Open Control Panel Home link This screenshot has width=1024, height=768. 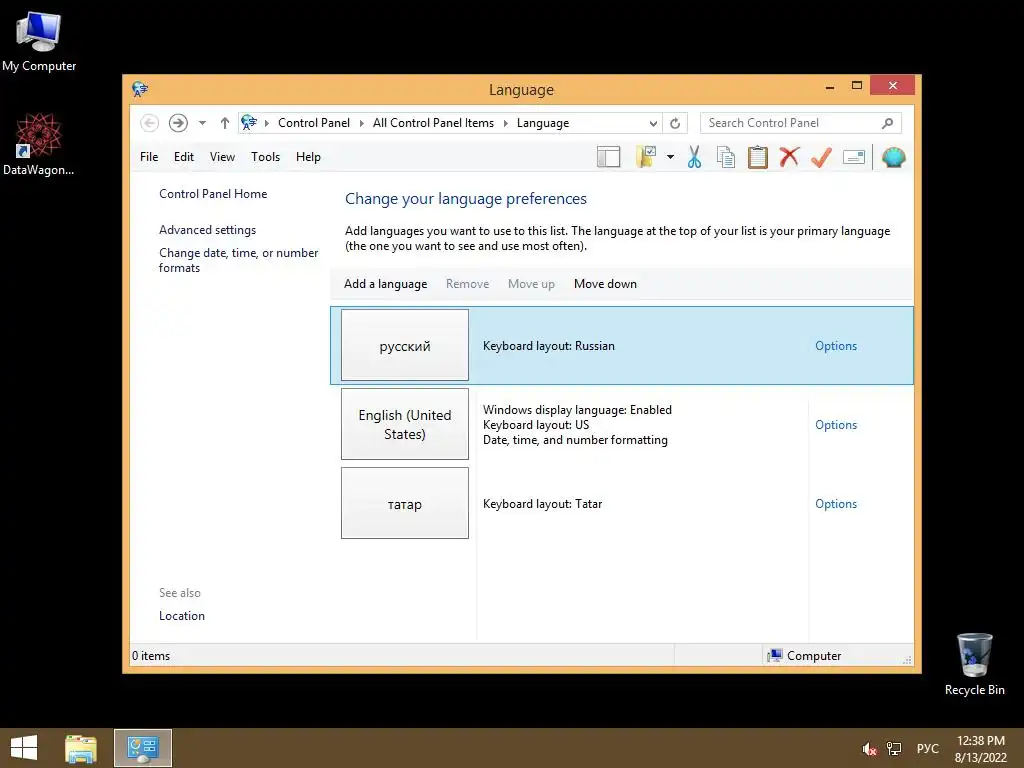pos(213,194)
